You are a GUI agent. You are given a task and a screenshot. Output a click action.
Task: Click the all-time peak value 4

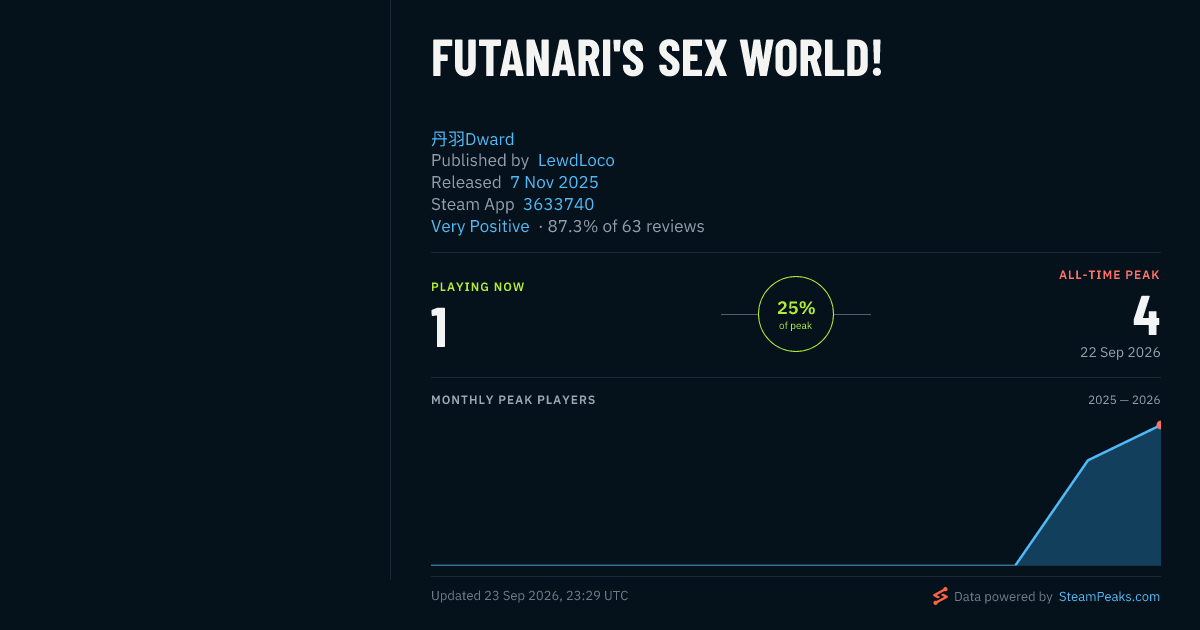(1146, 315)
